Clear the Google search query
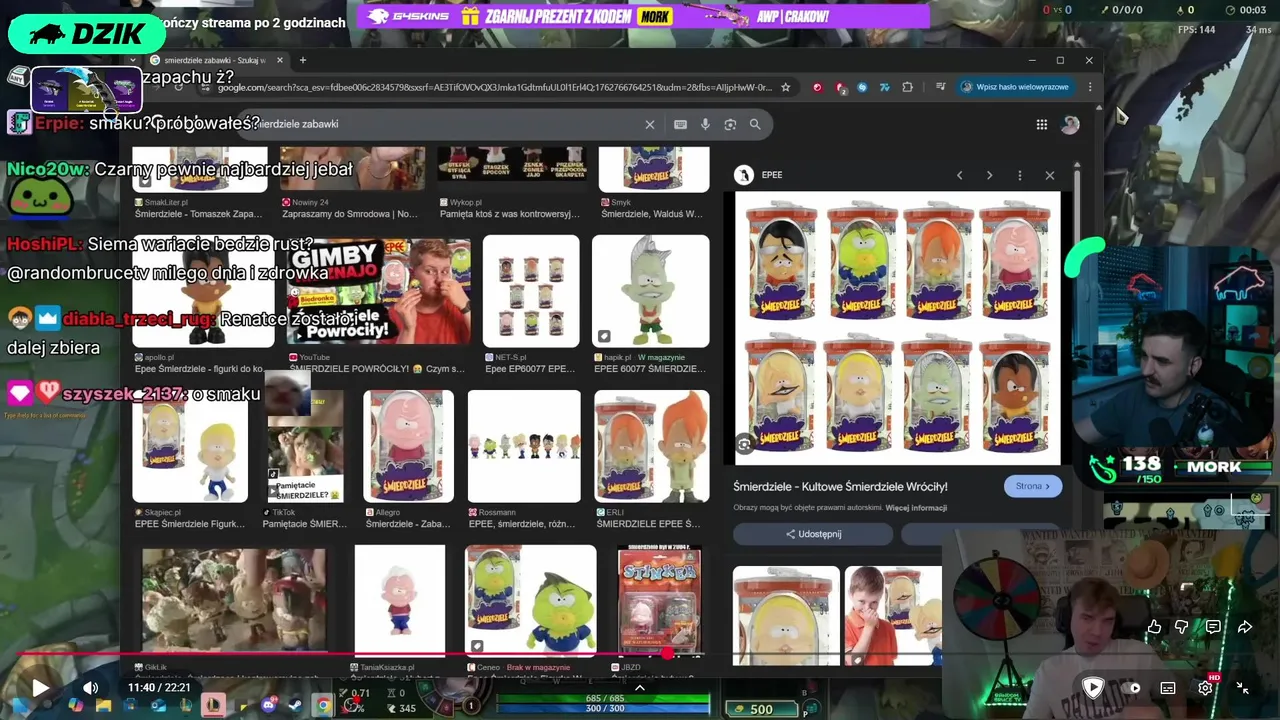 click(649, 124)
